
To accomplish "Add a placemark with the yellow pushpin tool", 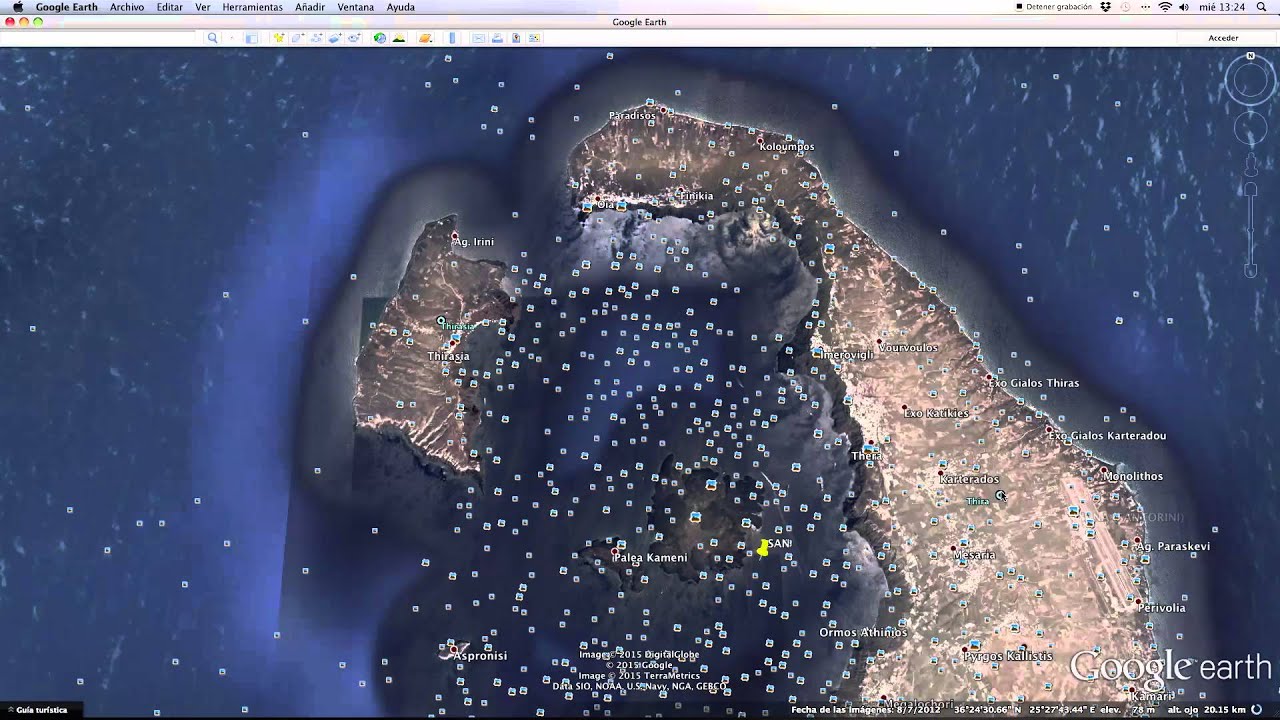I will (279, 38).
